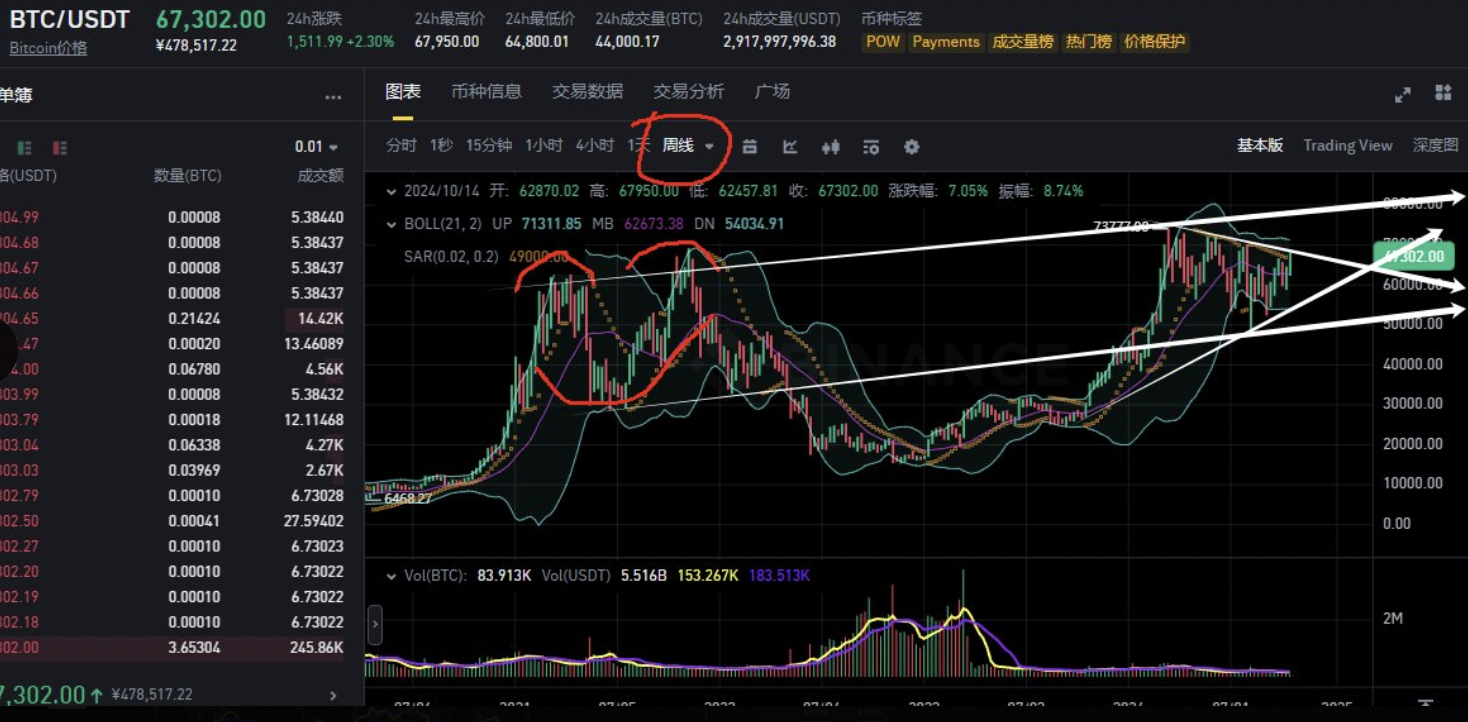The image size is (1468, 722).
Task: Click the expand chart fullscreen icon
Action: [1403, 94]
